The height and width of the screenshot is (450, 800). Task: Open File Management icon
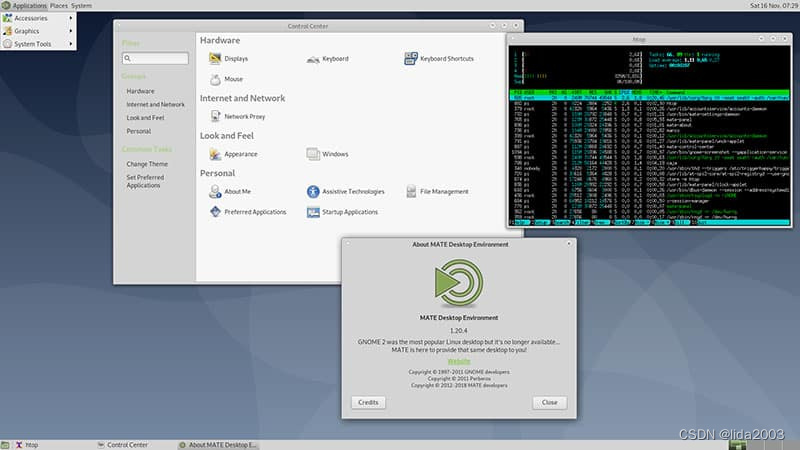(411, 192)
